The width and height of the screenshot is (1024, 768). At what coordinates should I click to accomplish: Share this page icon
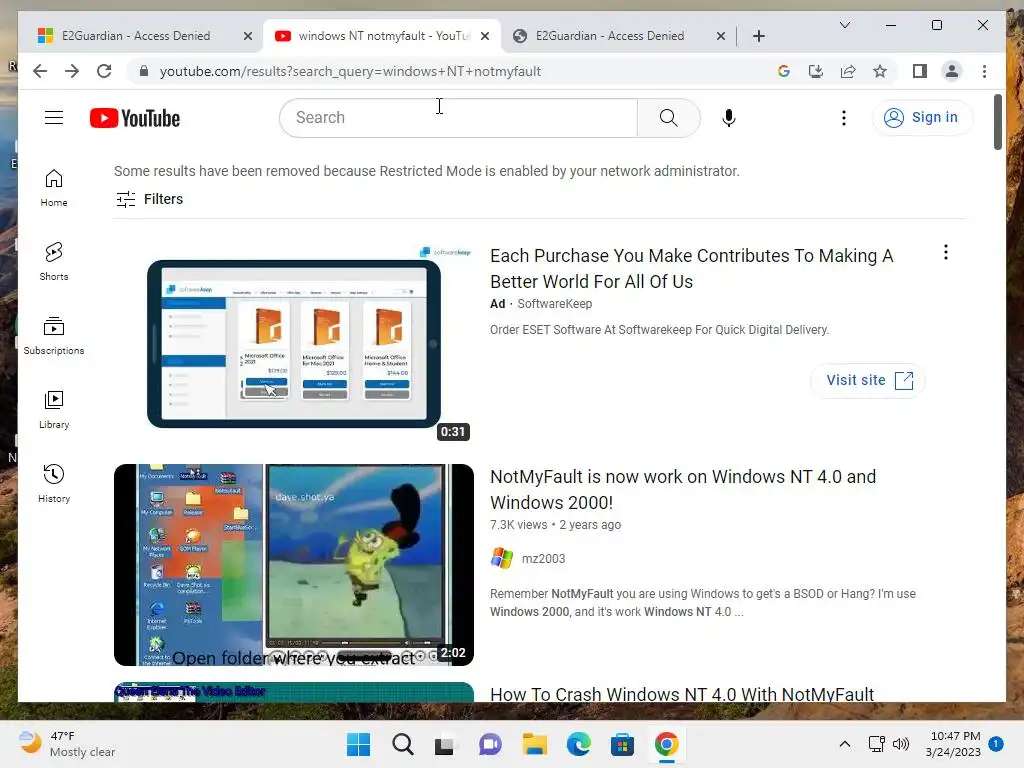848,71
